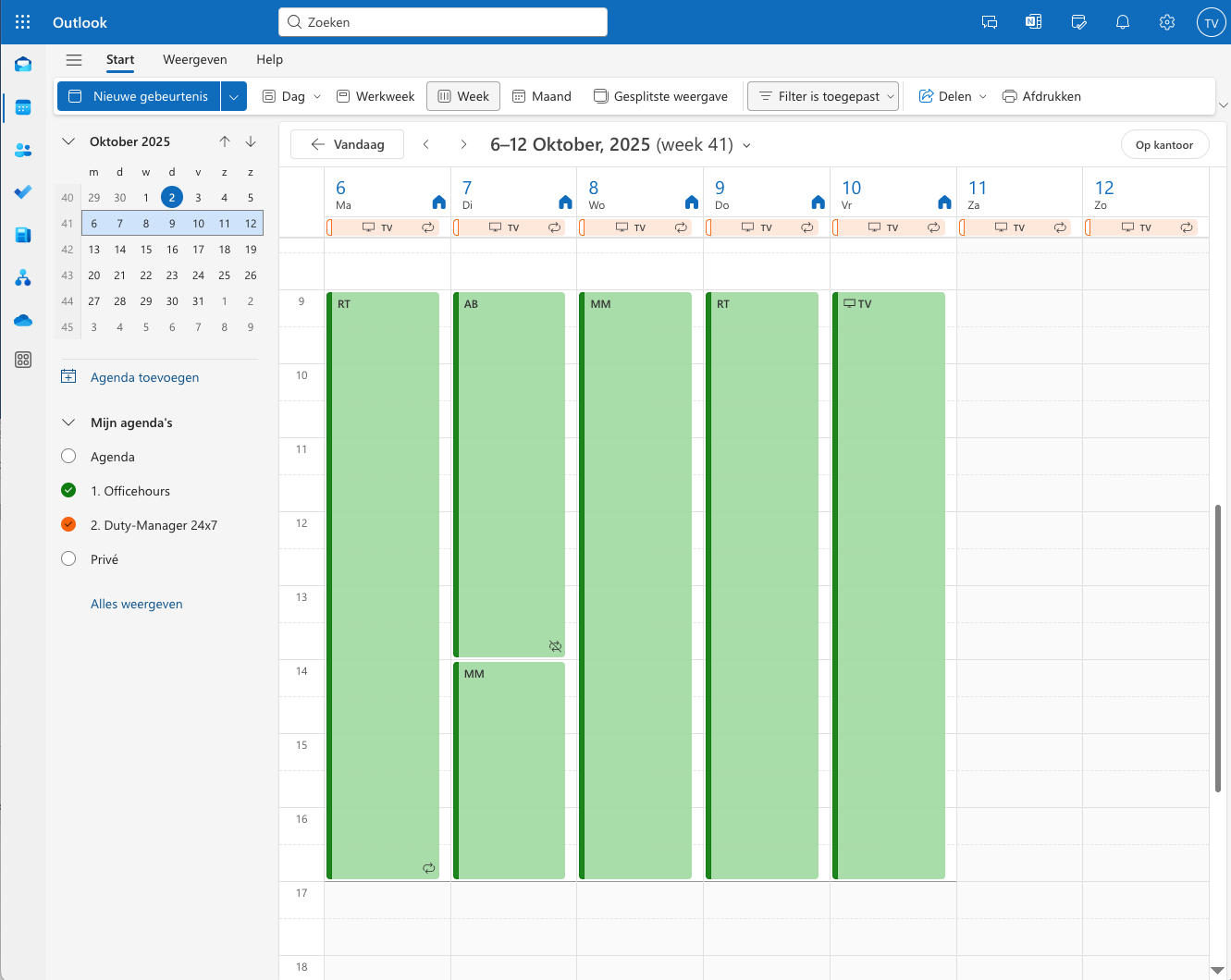This screenshot has width=1231, height=980.
Task: Open the More apps launcher at sidebar bottom
Action: tap(23, 360)
